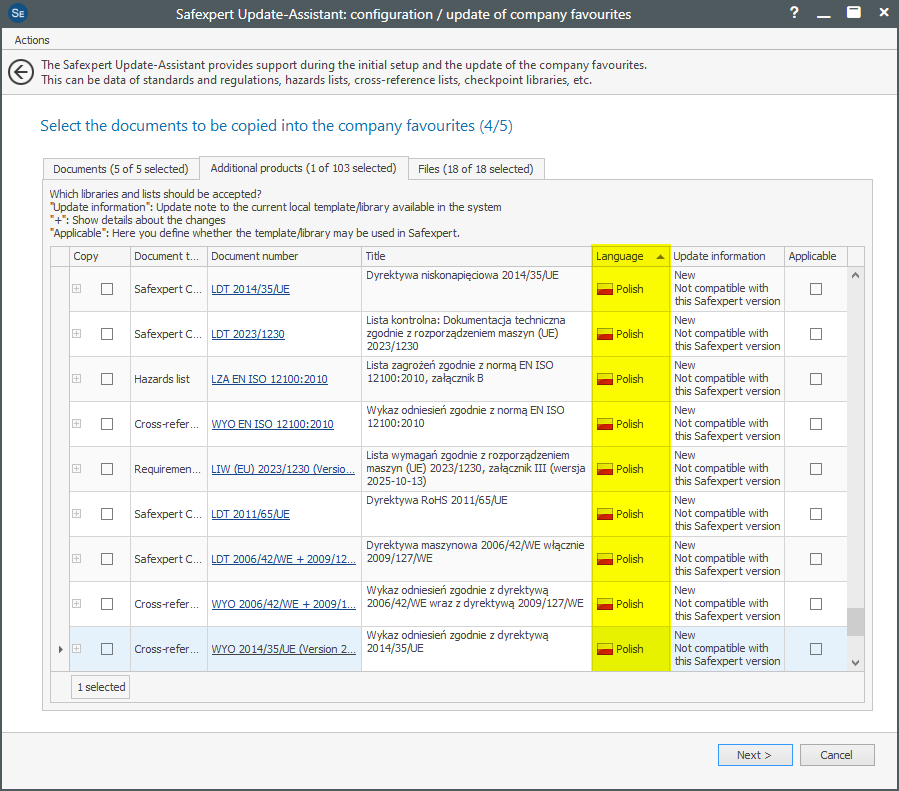Check the Copy box for LDT 2023/1230
Image resolution: width=899 pixels, height=791 pixels.
click(107, 334)
